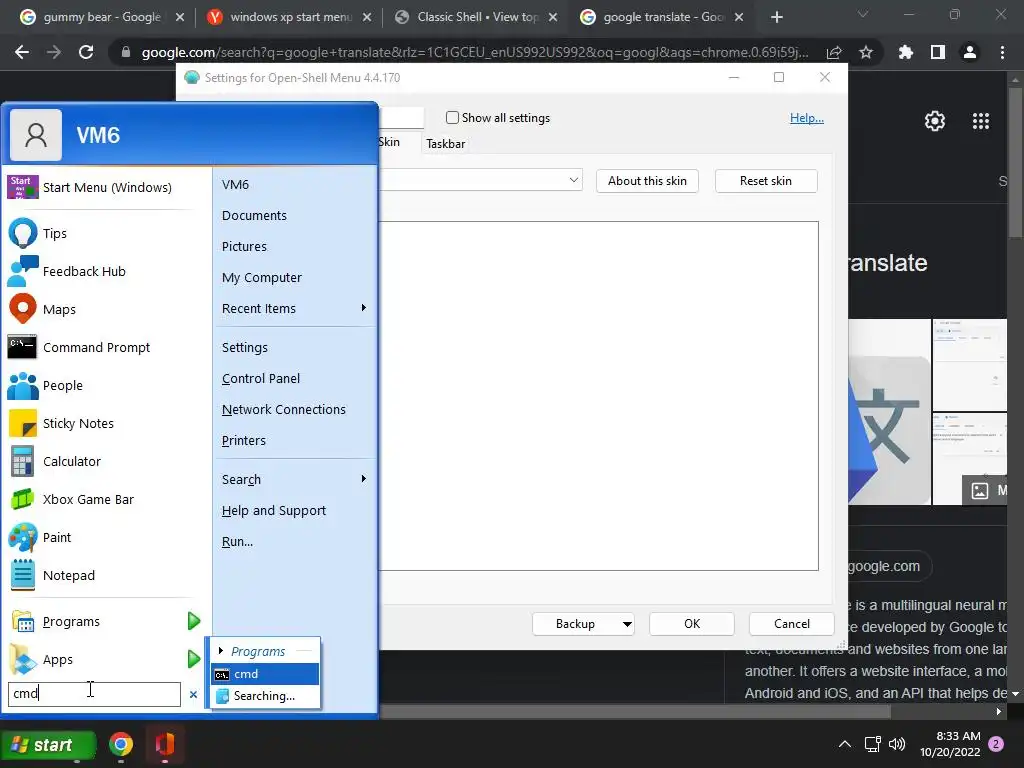Viewport: 1024px width, 768px height.
Task: Expand the Programs submenu arrow
Action: click(x=193, y=621)
